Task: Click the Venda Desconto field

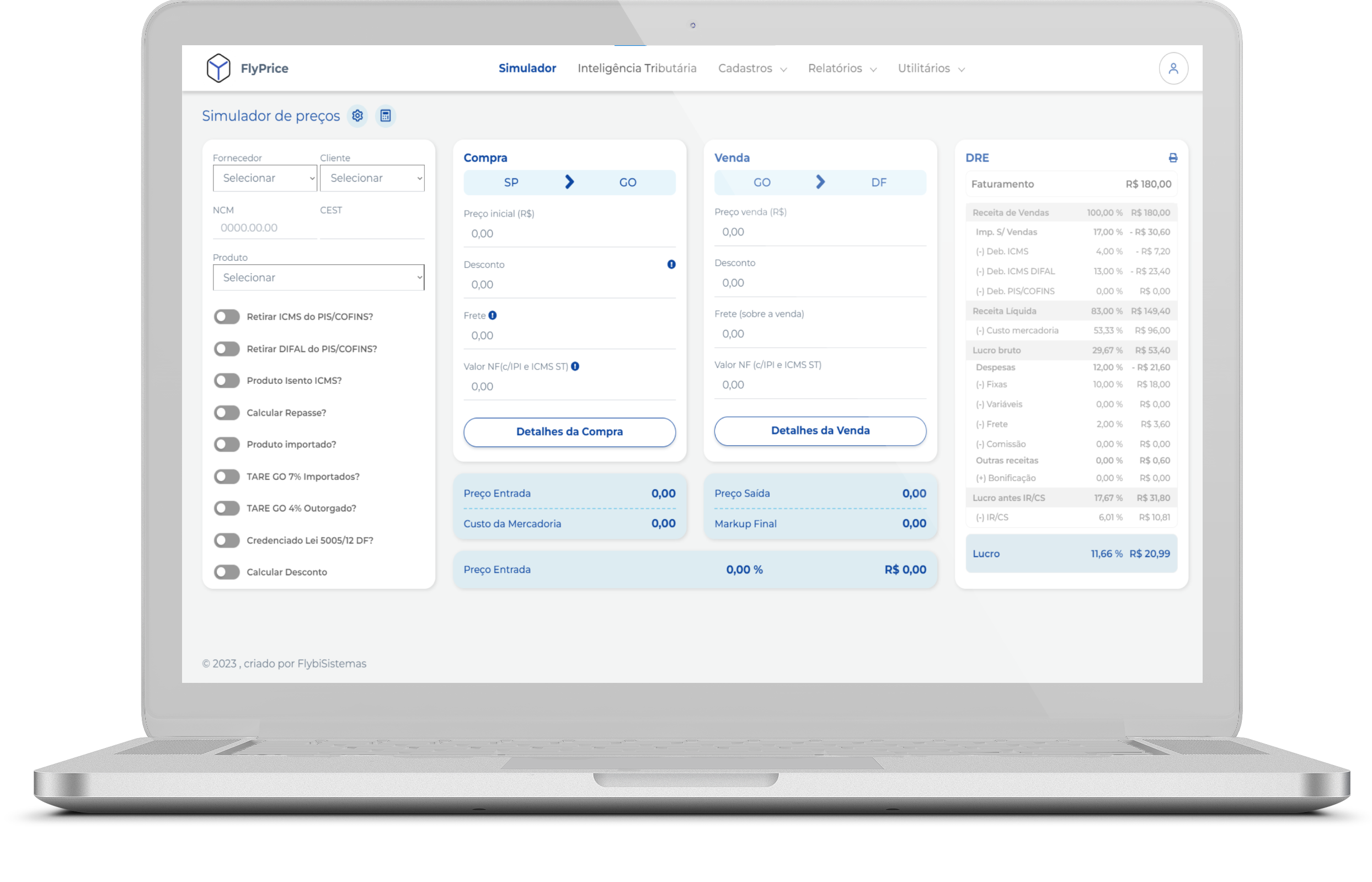Action: [x=819, y=283]
